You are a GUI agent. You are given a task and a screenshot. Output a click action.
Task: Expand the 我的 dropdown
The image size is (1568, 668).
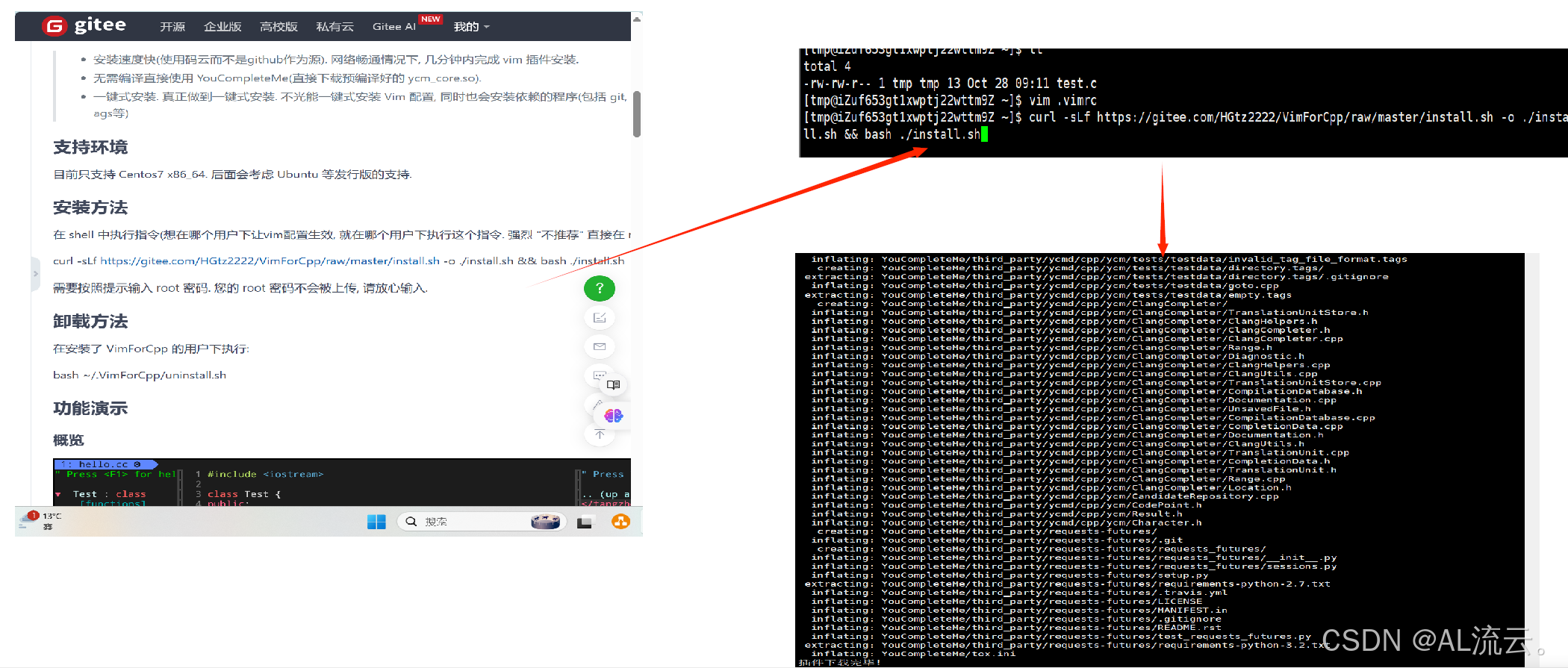[x=471, y=27]
